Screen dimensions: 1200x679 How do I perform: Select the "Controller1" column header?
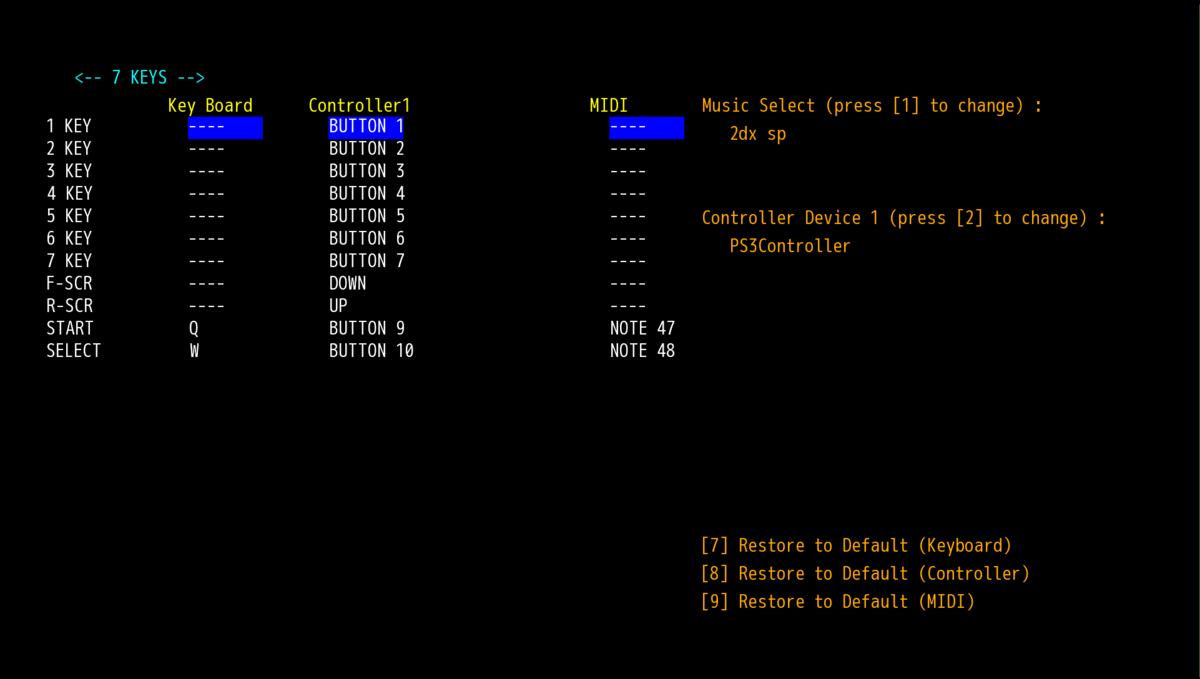(x=359, y=106)
